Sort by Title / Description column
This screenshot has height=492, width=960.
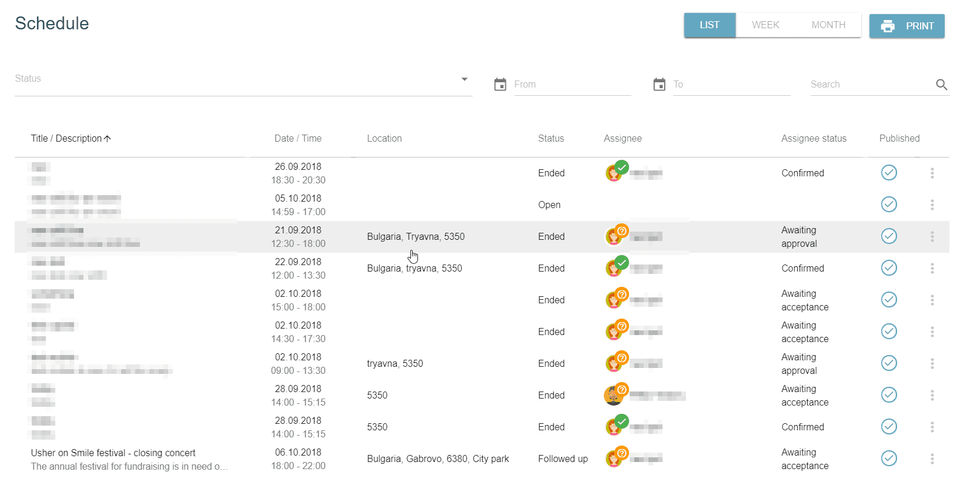pos(71,138)
